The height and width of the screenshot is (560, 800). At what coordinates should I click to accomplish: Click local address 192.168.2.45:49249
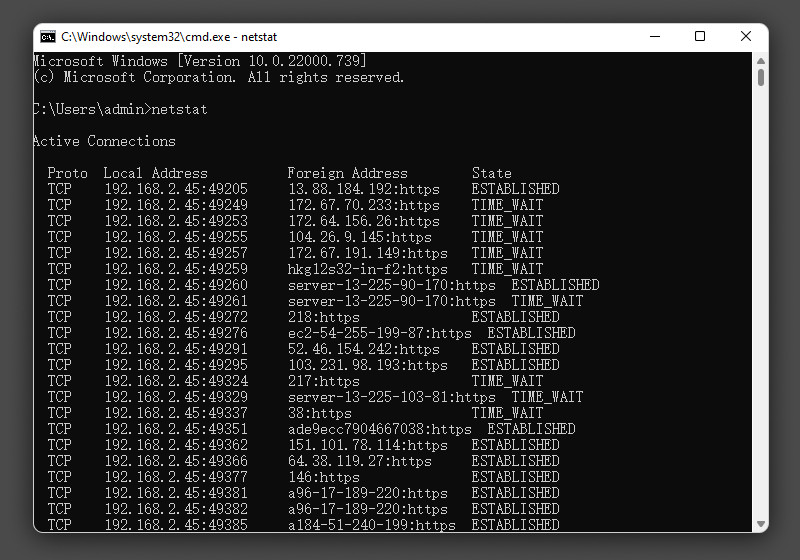click(x=176, y=205)
